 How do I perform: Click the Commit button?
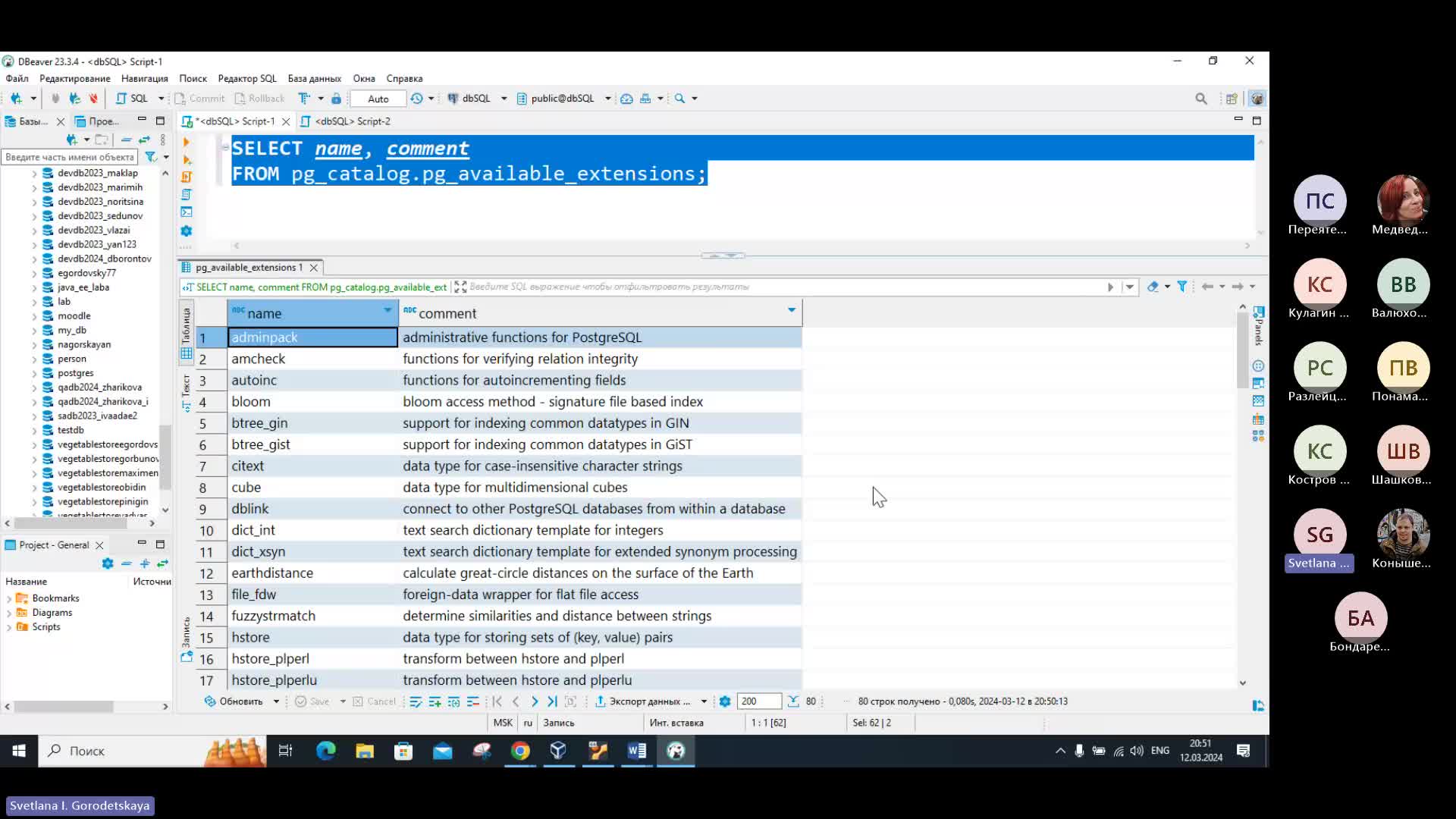[199, 99]
